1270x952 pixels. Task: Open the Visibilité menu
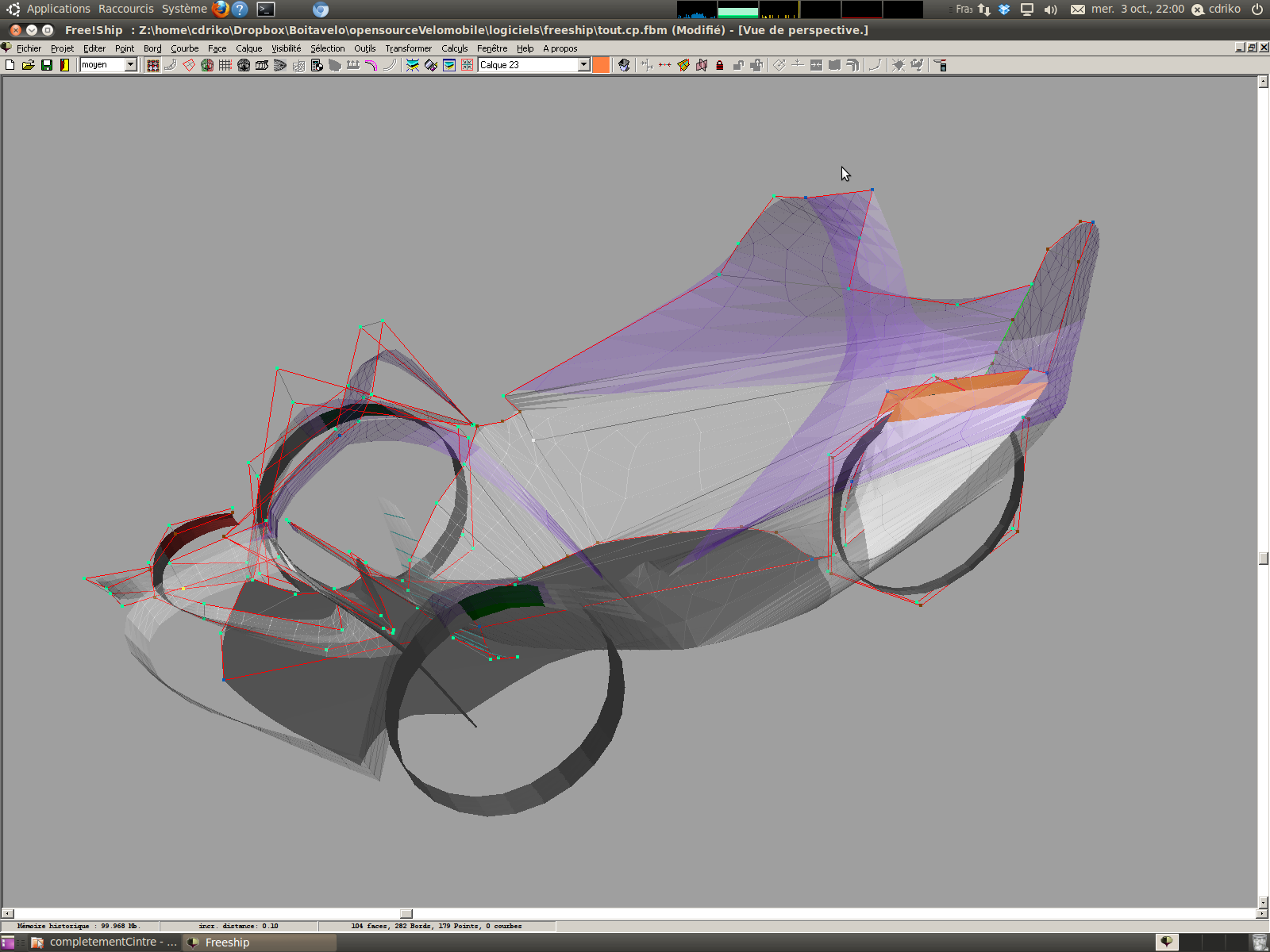point(286,48)
